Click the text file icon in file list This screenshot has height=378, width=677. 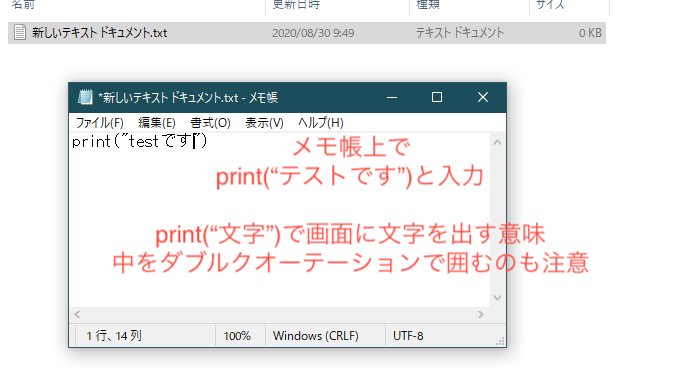click(x=20, y=32)
